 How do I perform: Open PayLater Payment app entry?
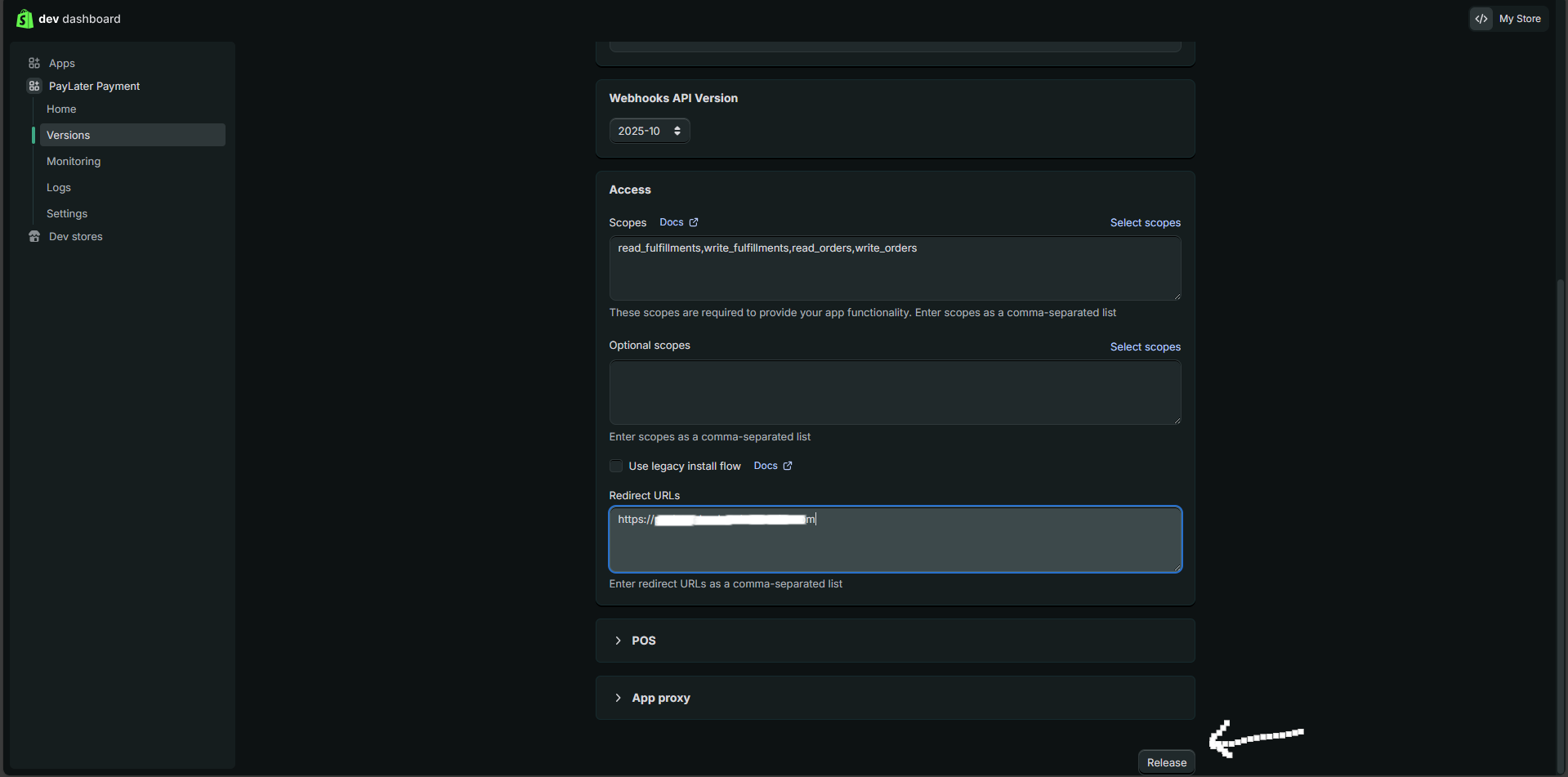tap(94, 86)
